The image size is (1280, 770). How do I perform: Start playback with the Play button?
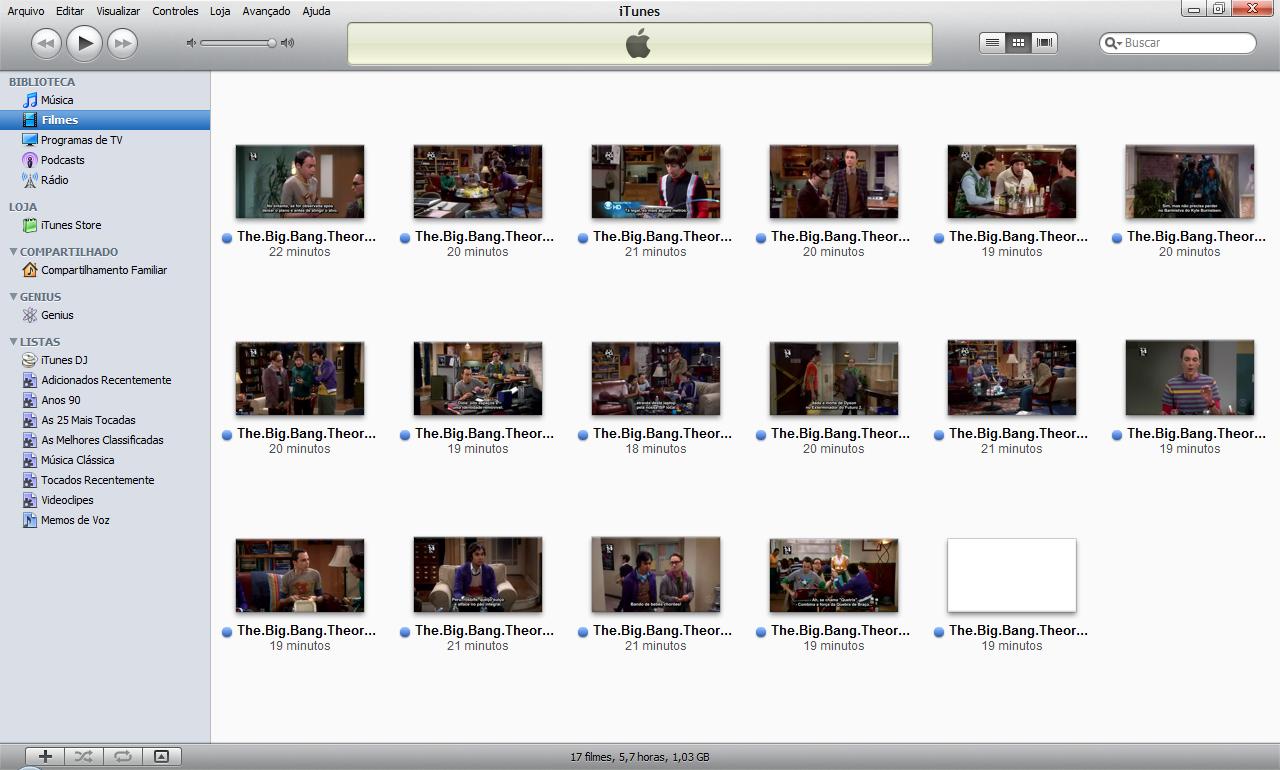[85, 43]
